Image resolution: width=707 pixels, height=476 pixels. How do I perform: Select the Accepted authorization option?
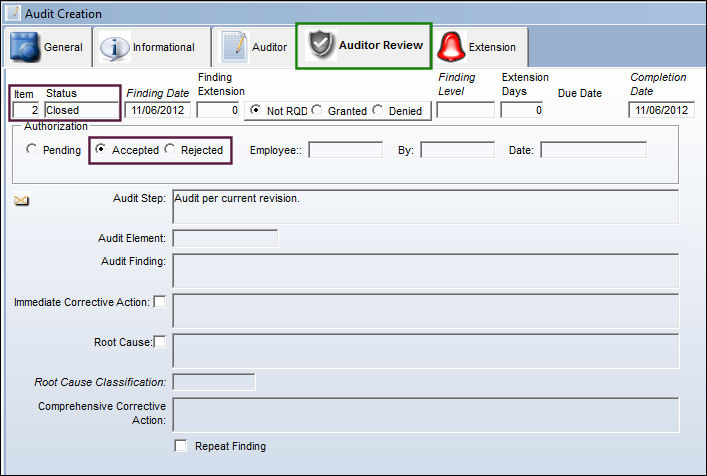(101, 149)
